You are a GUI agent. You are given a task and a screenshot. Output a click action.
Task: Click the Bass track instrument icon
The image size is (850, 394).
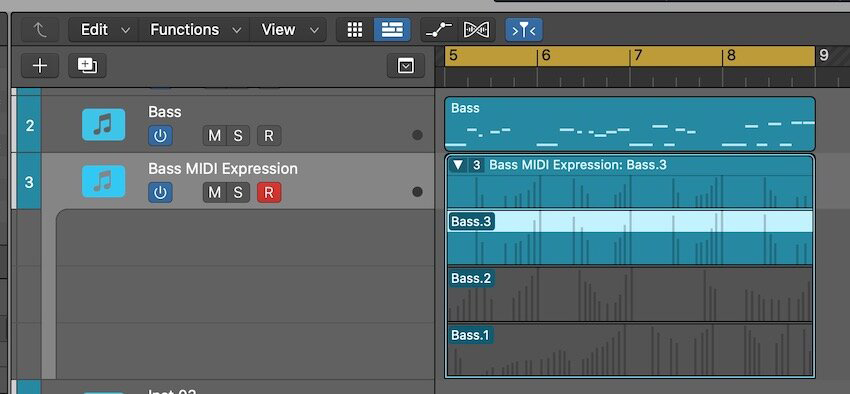(x=104, y=125)
